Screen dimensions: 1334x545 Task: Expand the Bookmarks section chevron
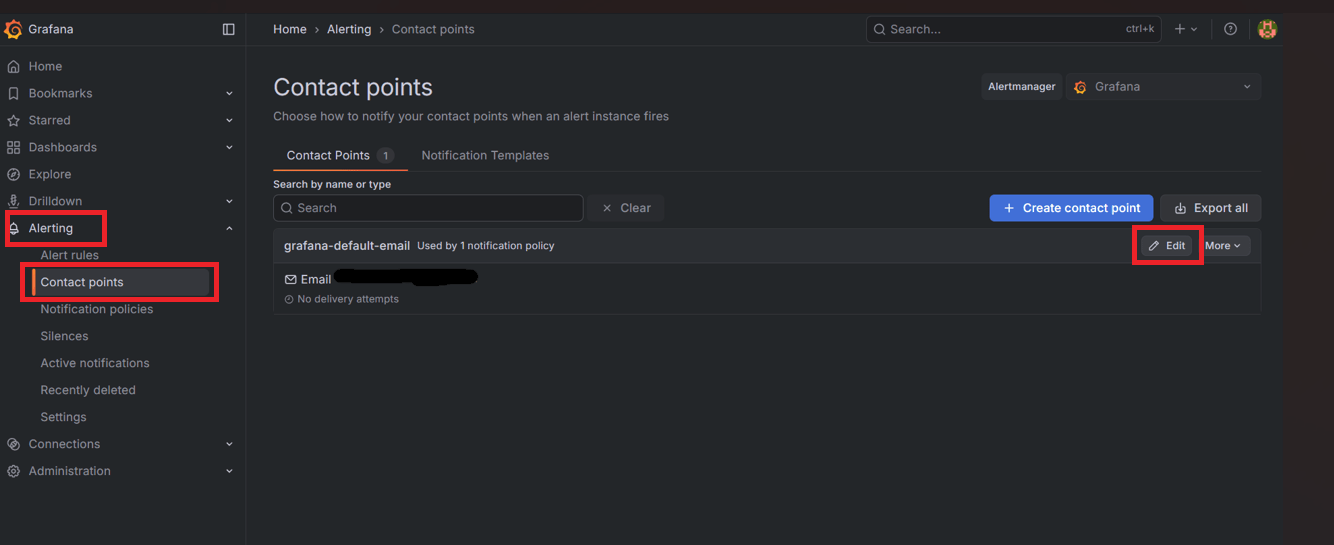tap(229, 94)
